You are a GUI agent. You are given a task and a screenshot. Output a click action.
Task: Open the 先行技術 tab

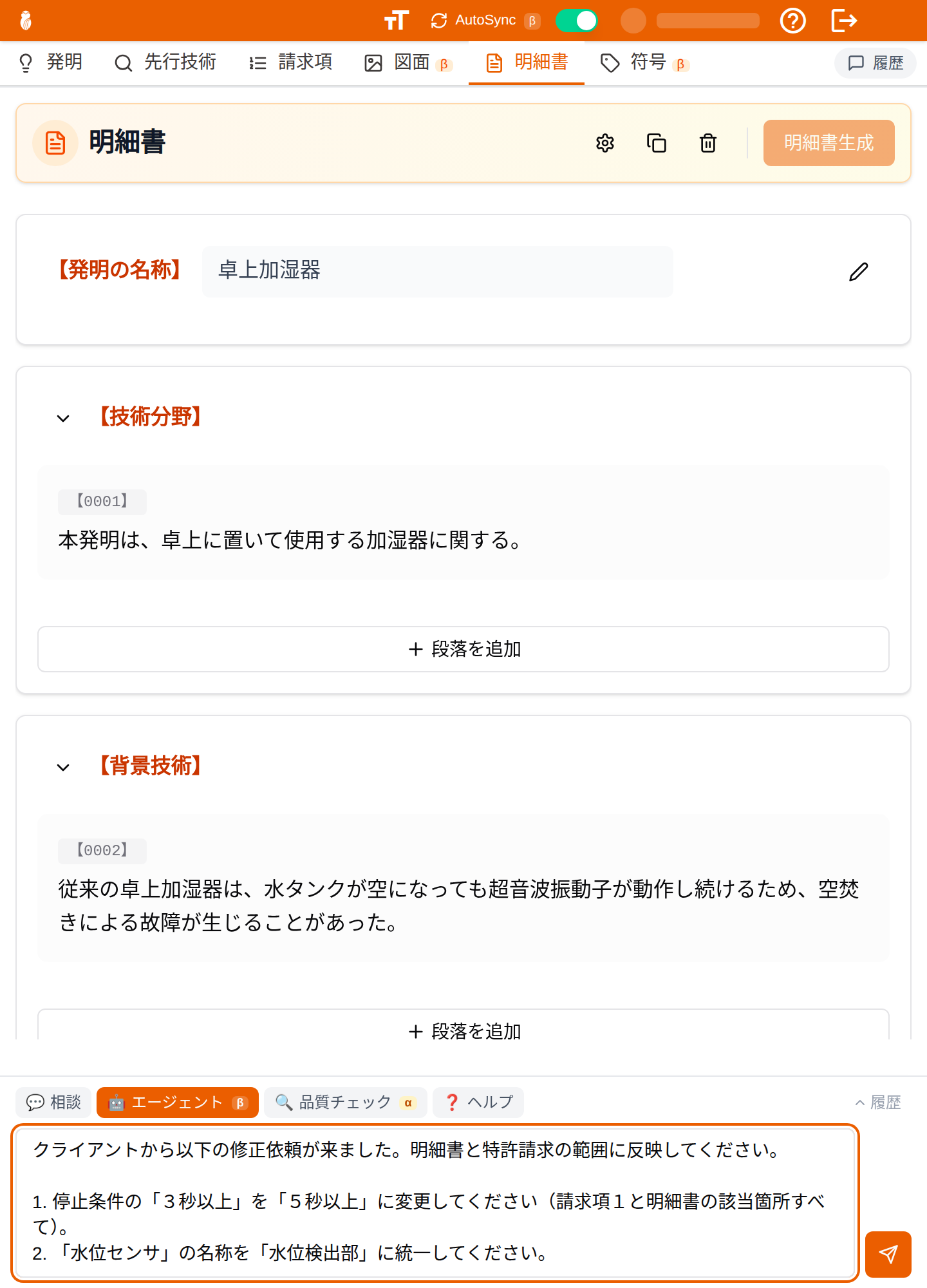(165, 62)
